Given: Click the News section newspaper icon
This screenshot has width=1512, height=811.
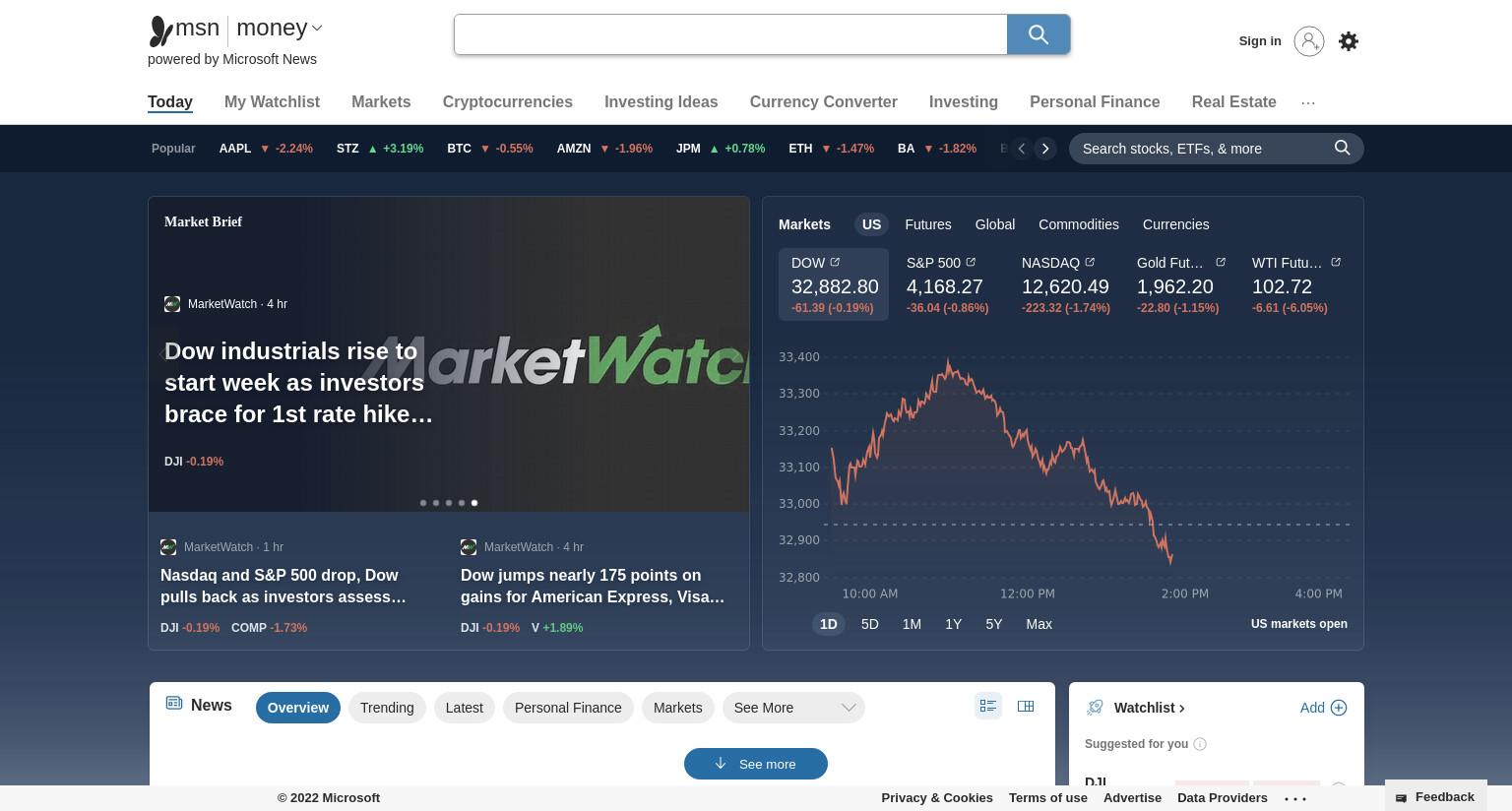Looking at the screenshot, I should pyautogui.click(x=174, y=703).
